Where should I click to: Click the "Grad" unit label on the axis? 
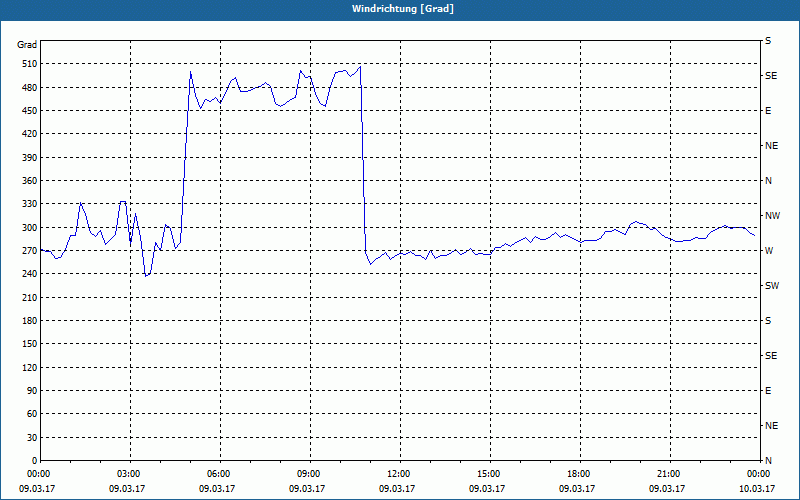click(x=27, y=45)
